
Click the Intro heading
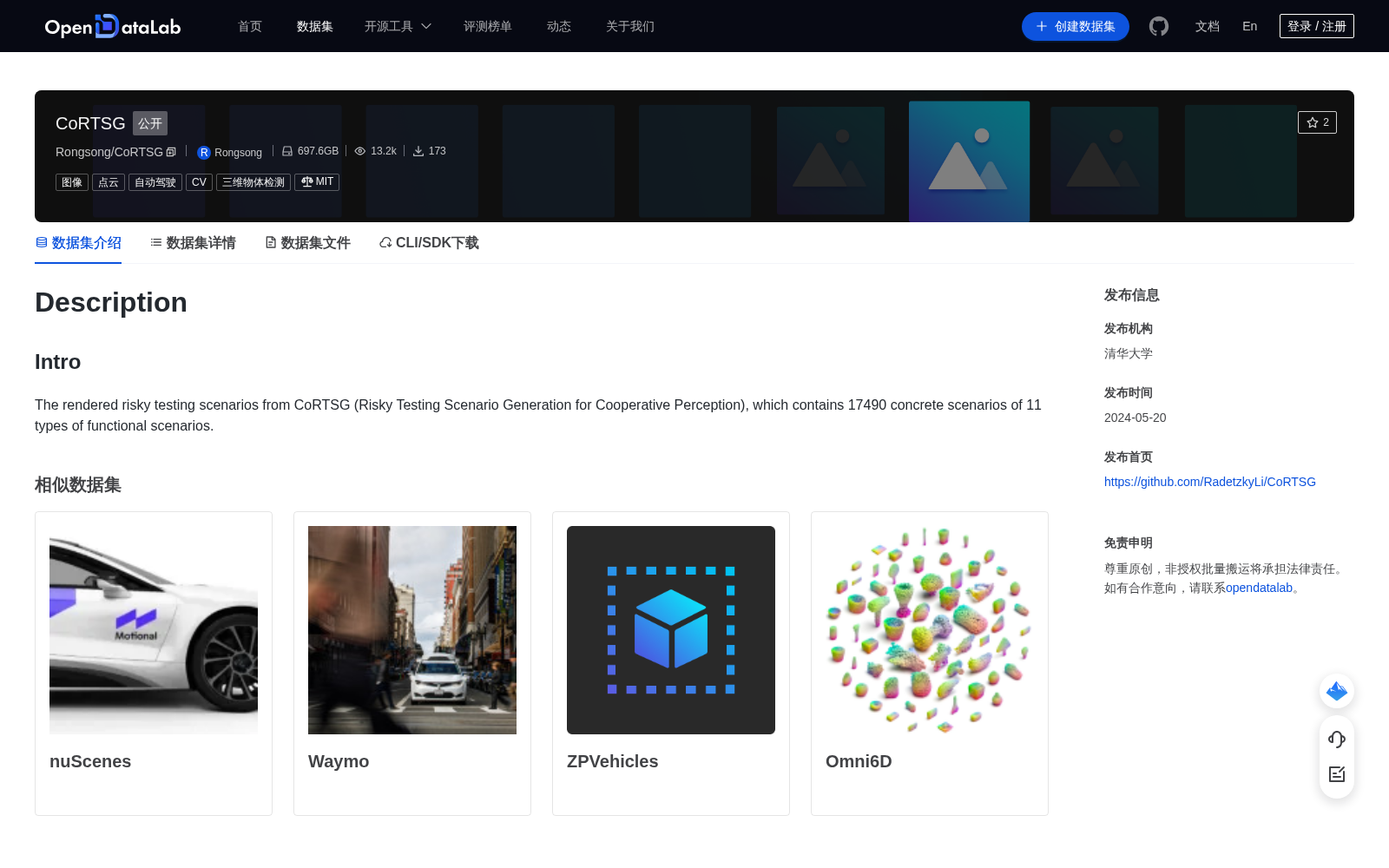point(57,362)
